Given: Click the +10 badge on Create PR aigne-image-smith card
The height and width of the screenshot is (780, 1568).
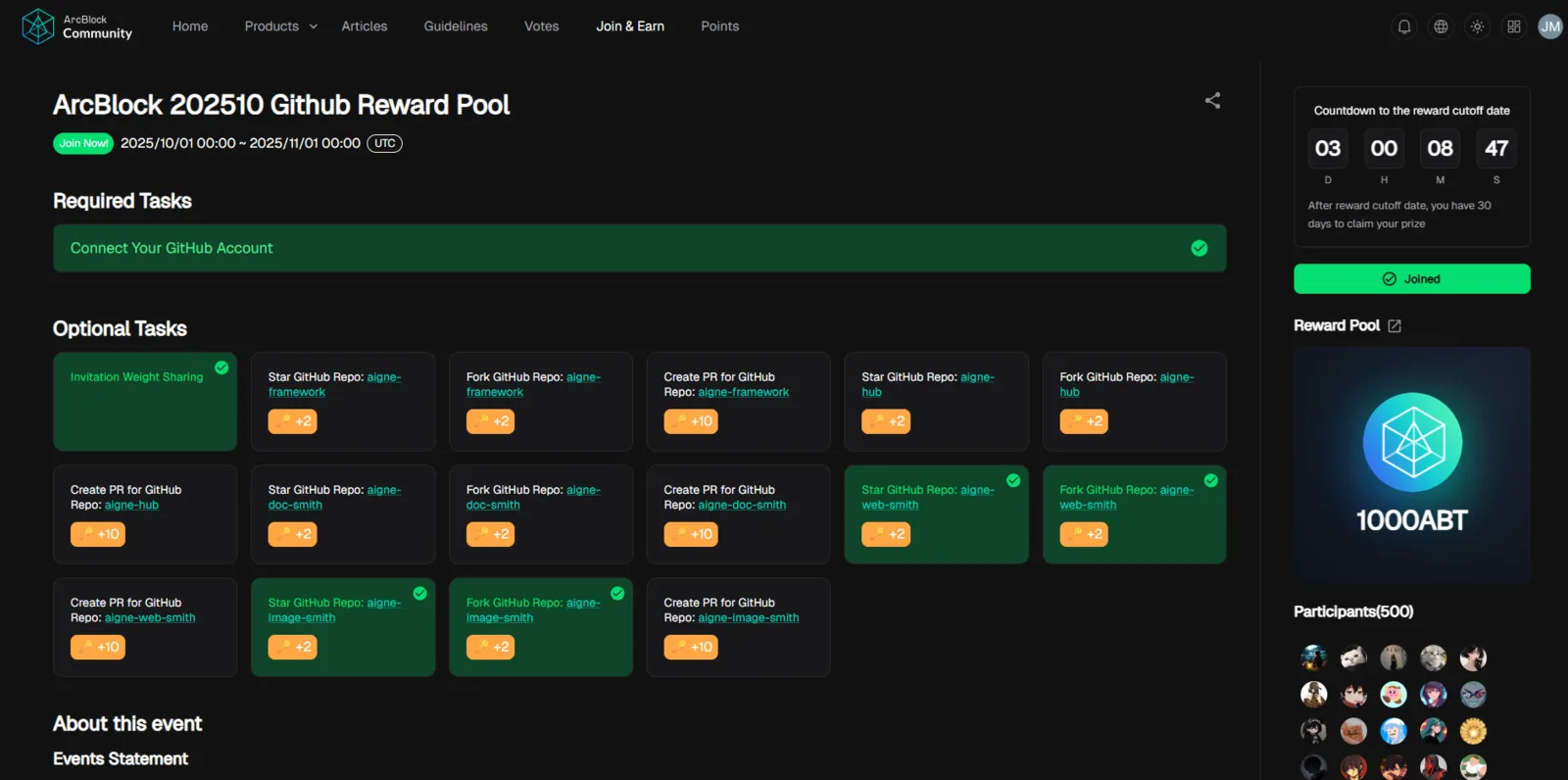Looking at the screenshot, I should [691, 647].
